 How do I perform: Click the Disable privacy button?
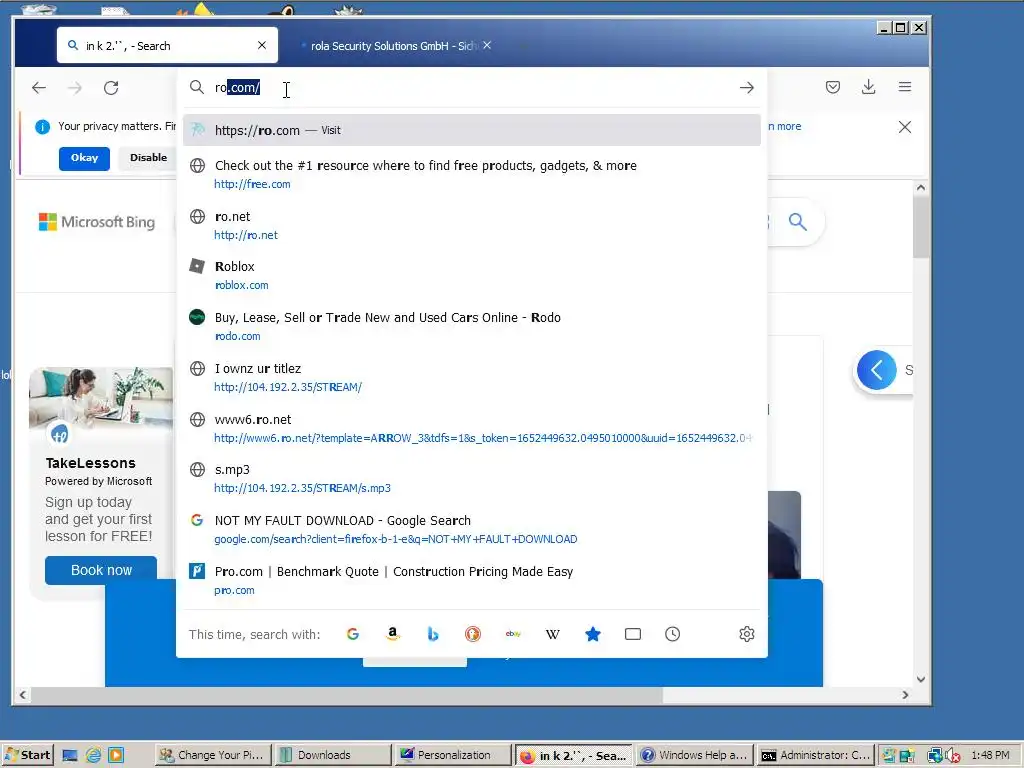point(148,158)
